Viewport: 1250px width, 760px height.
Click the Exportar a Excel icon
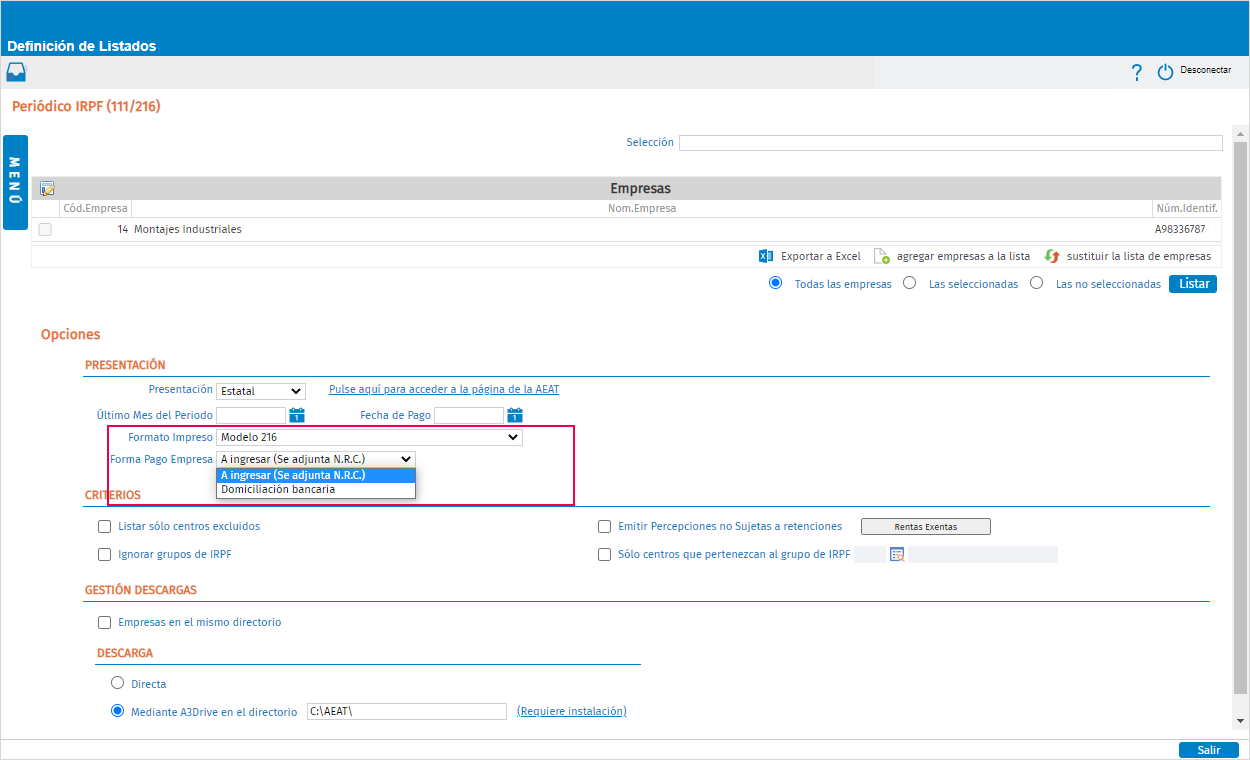[766, 256]
